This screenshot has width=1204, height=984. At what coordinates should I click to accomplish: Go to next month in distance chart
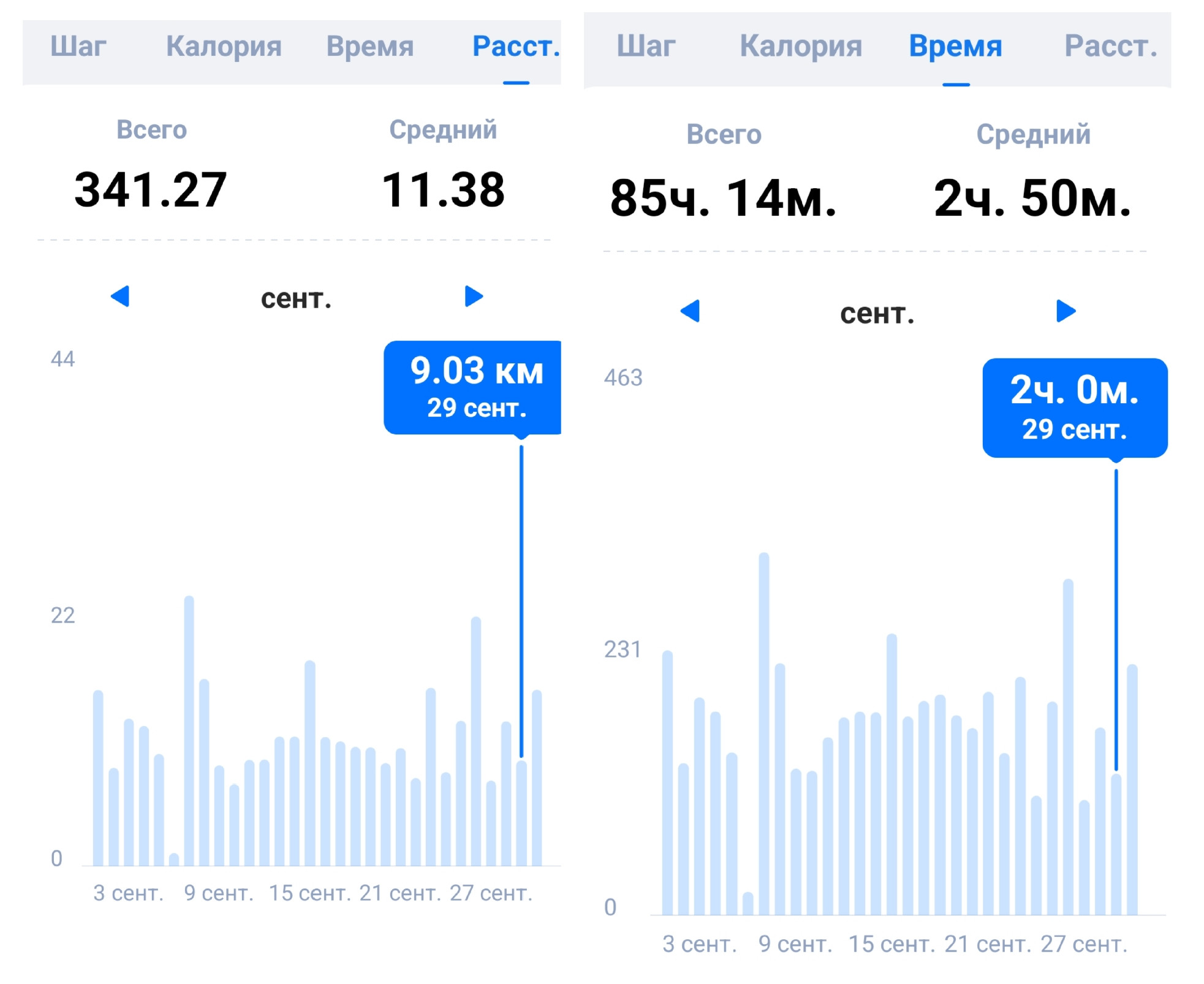pos(474,297)
